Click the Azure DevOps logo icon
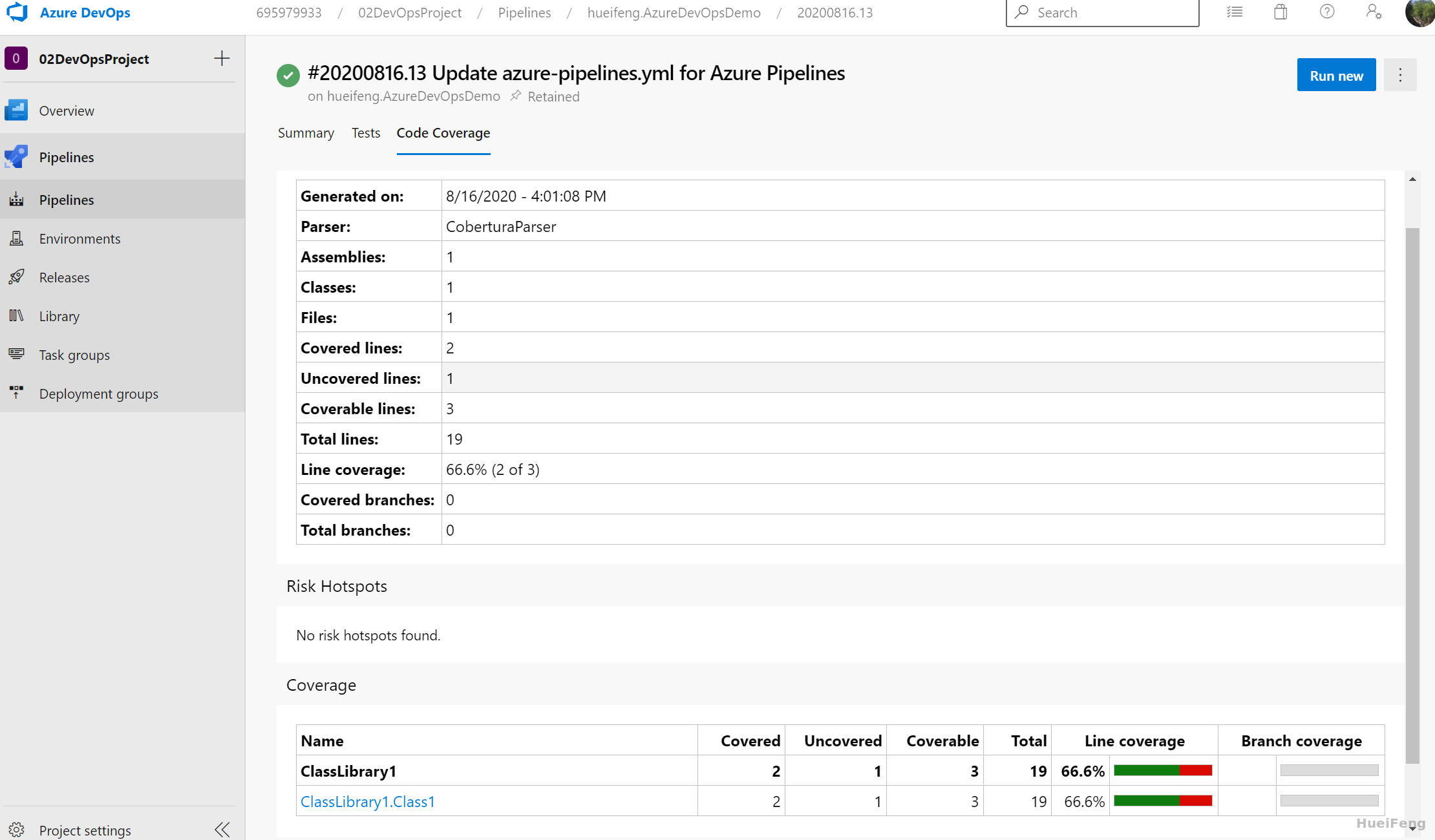This screenshot has height=840, width=1435. [17, 12]
